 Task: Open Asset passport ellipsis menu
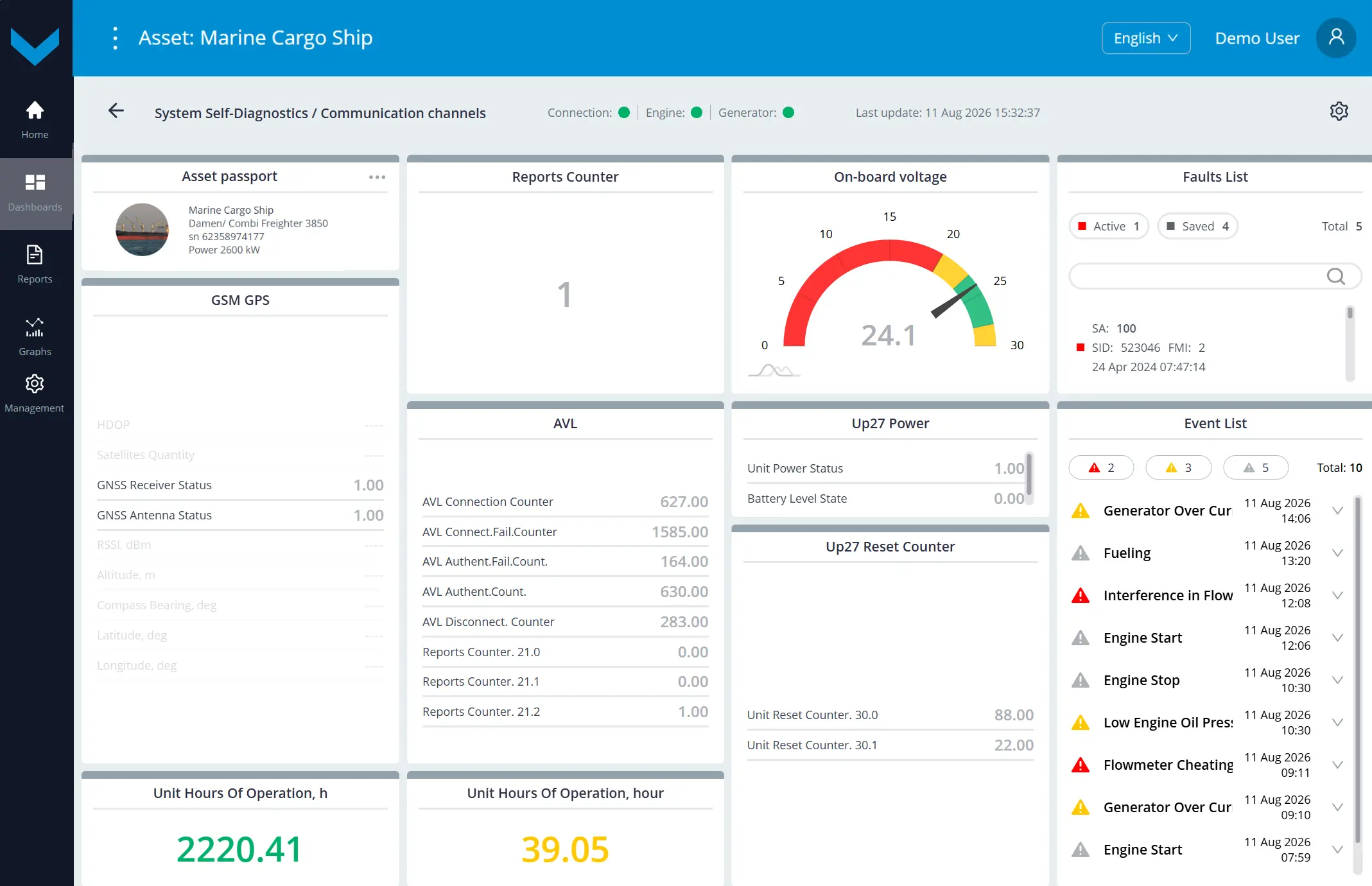click(x=378, y=177)
